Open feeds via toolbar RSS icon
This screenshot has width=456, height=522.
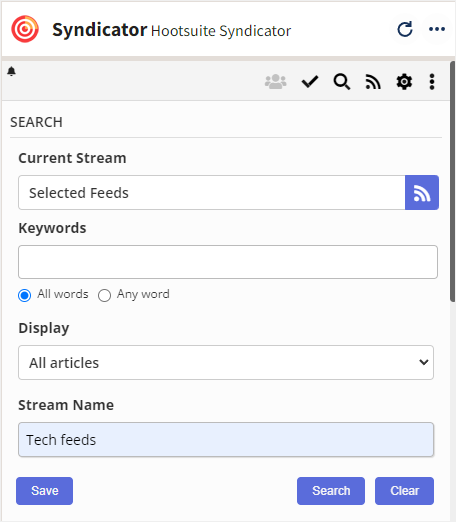tap(373, 82)
